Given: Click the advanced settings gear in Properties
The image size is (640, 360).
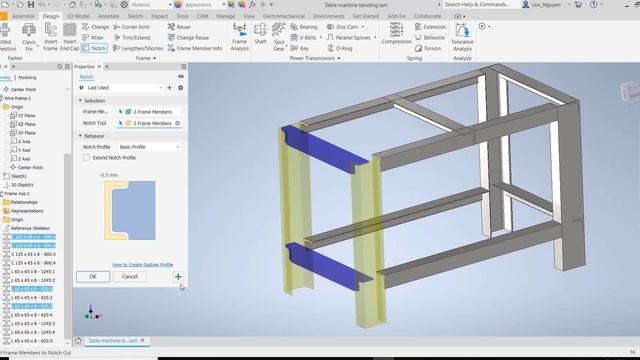Looking at the screenshot, I should 180,88.
